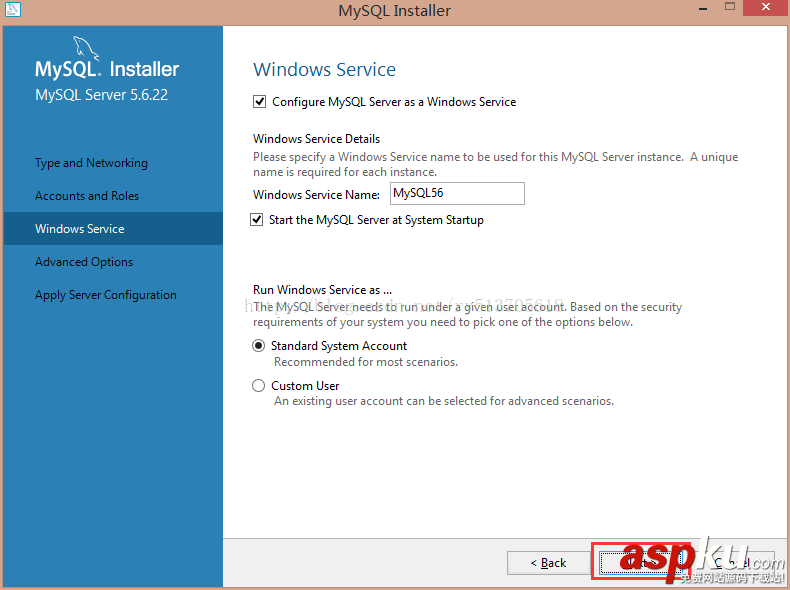The height and width of the screenshot is (590, 790).
Task: Click 'Recommended for most scenarios.' text
Action: click(366, 362)
